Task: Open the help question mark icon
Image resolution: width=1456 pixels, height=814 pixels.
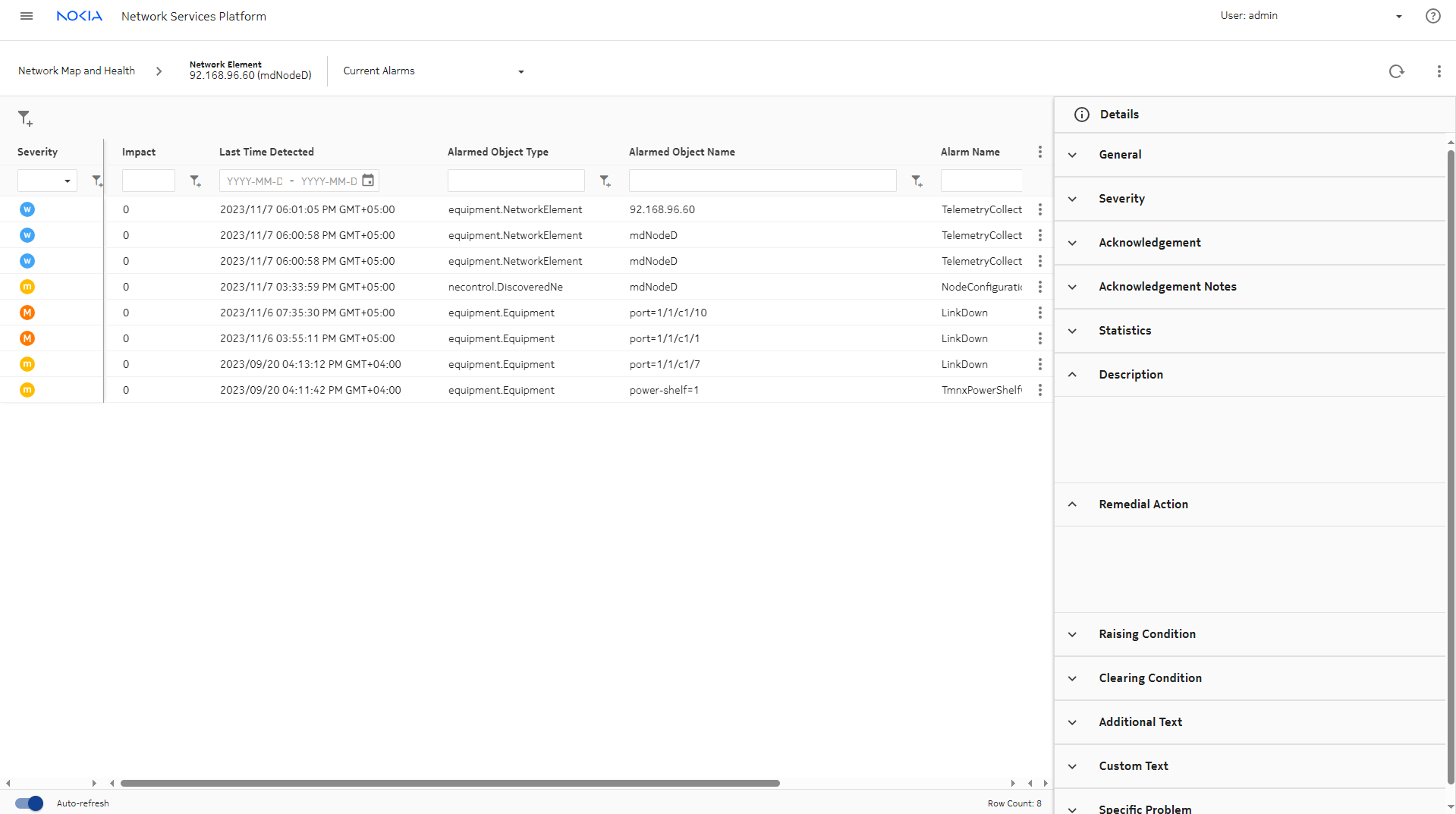Action: tap(1432, 16)
